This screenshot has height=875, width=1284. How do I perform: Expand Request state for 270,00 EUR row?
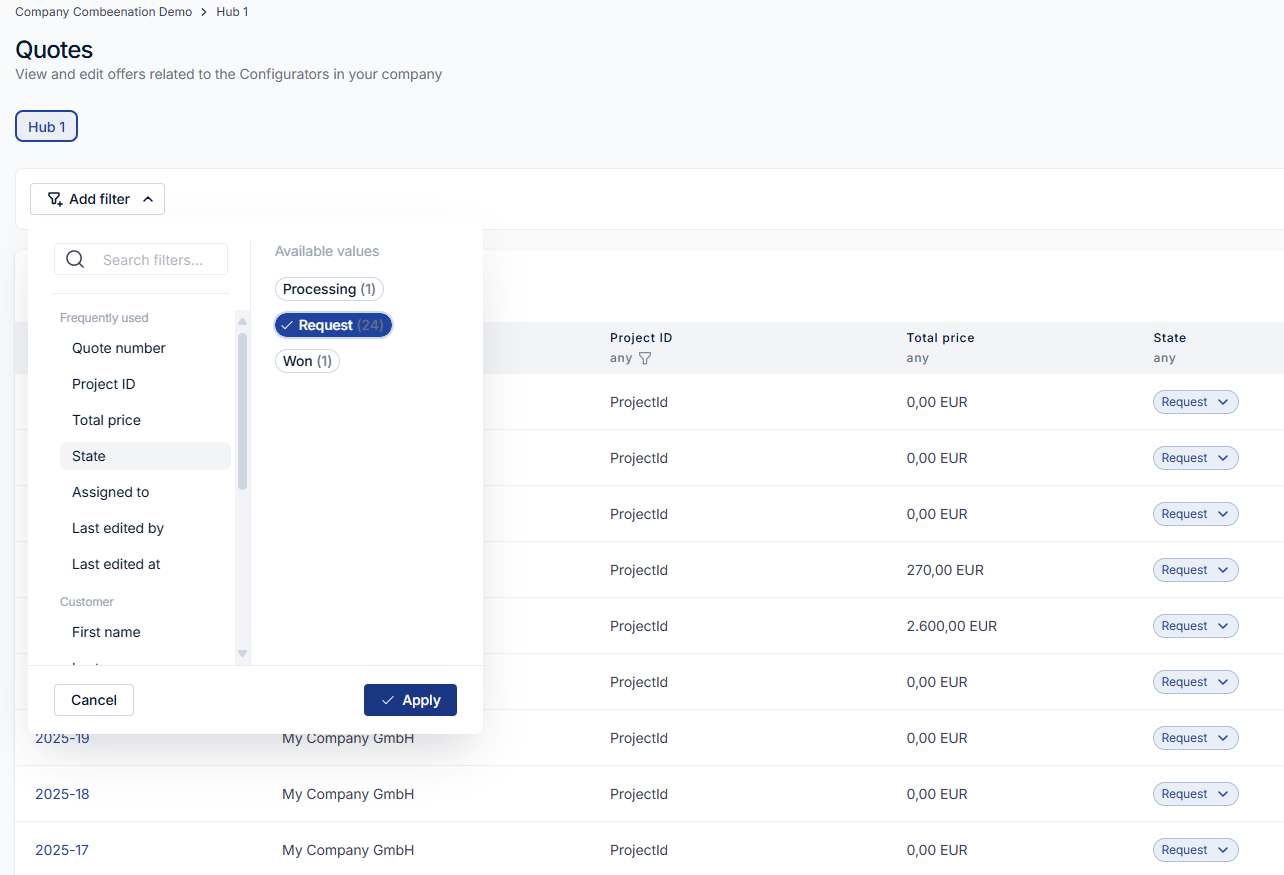click(x=1195, y=570)
